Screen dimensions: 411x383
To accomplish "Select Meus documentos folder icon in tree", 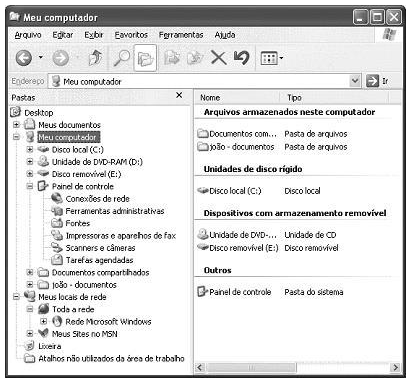I will pos(30,124).
